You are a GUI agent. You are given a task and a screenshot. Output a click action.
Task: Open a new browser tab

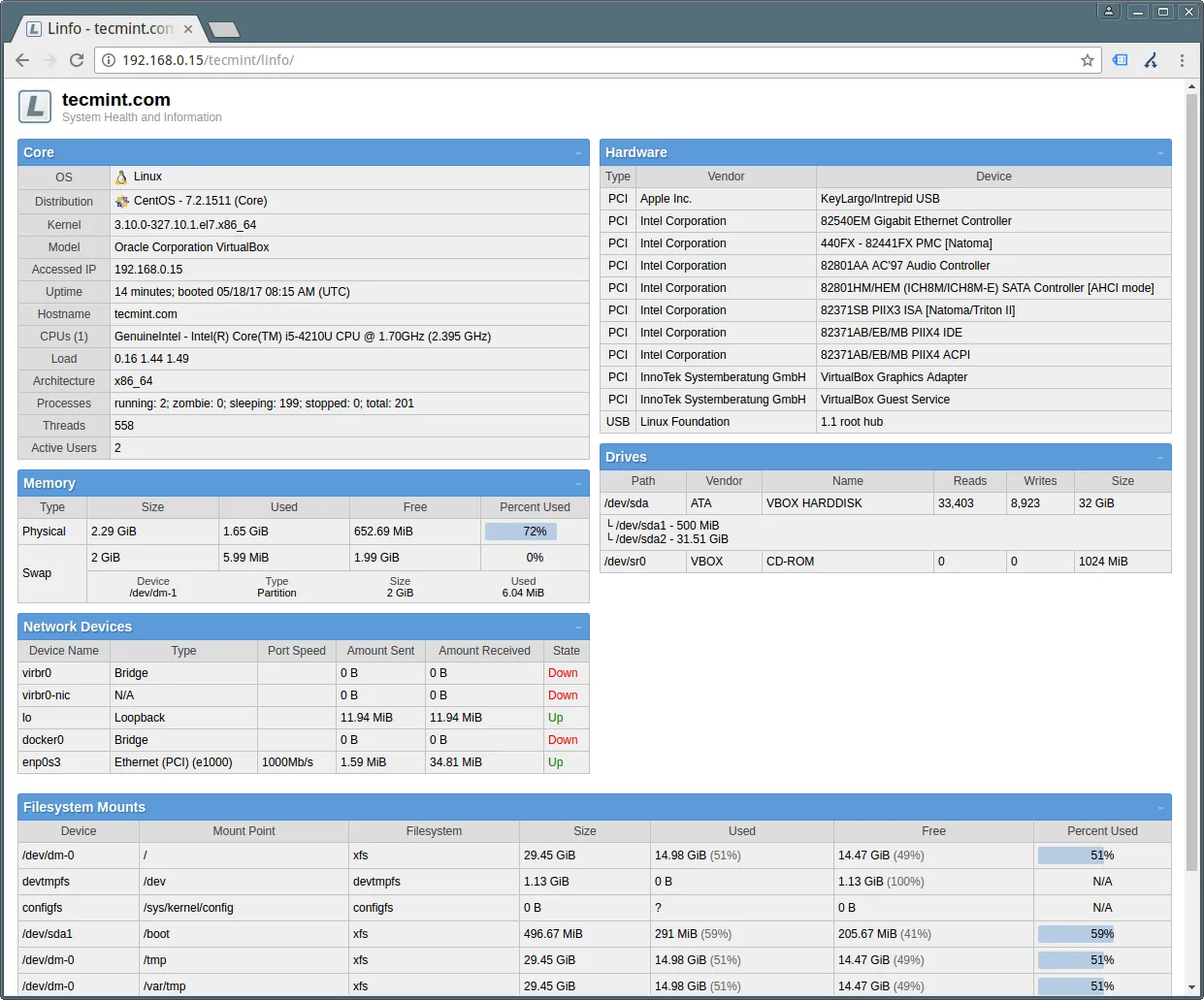[x=223, y=28]
